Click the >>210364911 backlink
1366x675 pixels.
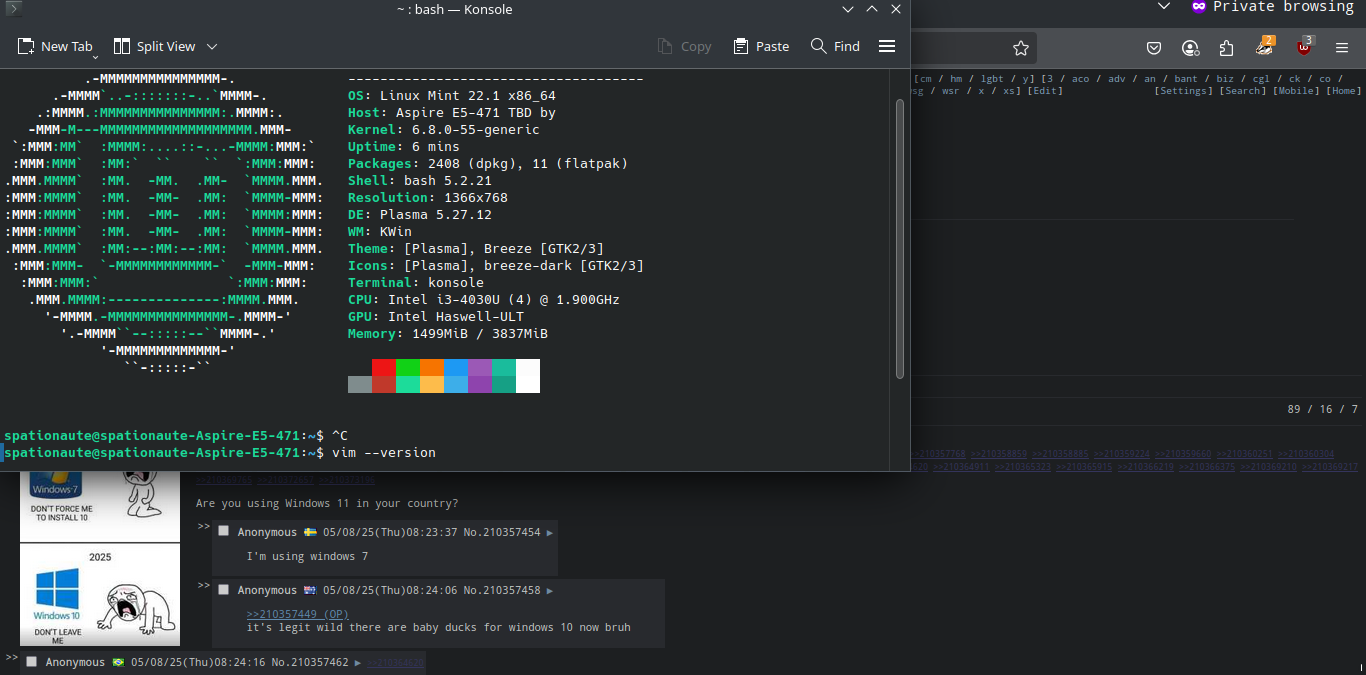[961, 467]
